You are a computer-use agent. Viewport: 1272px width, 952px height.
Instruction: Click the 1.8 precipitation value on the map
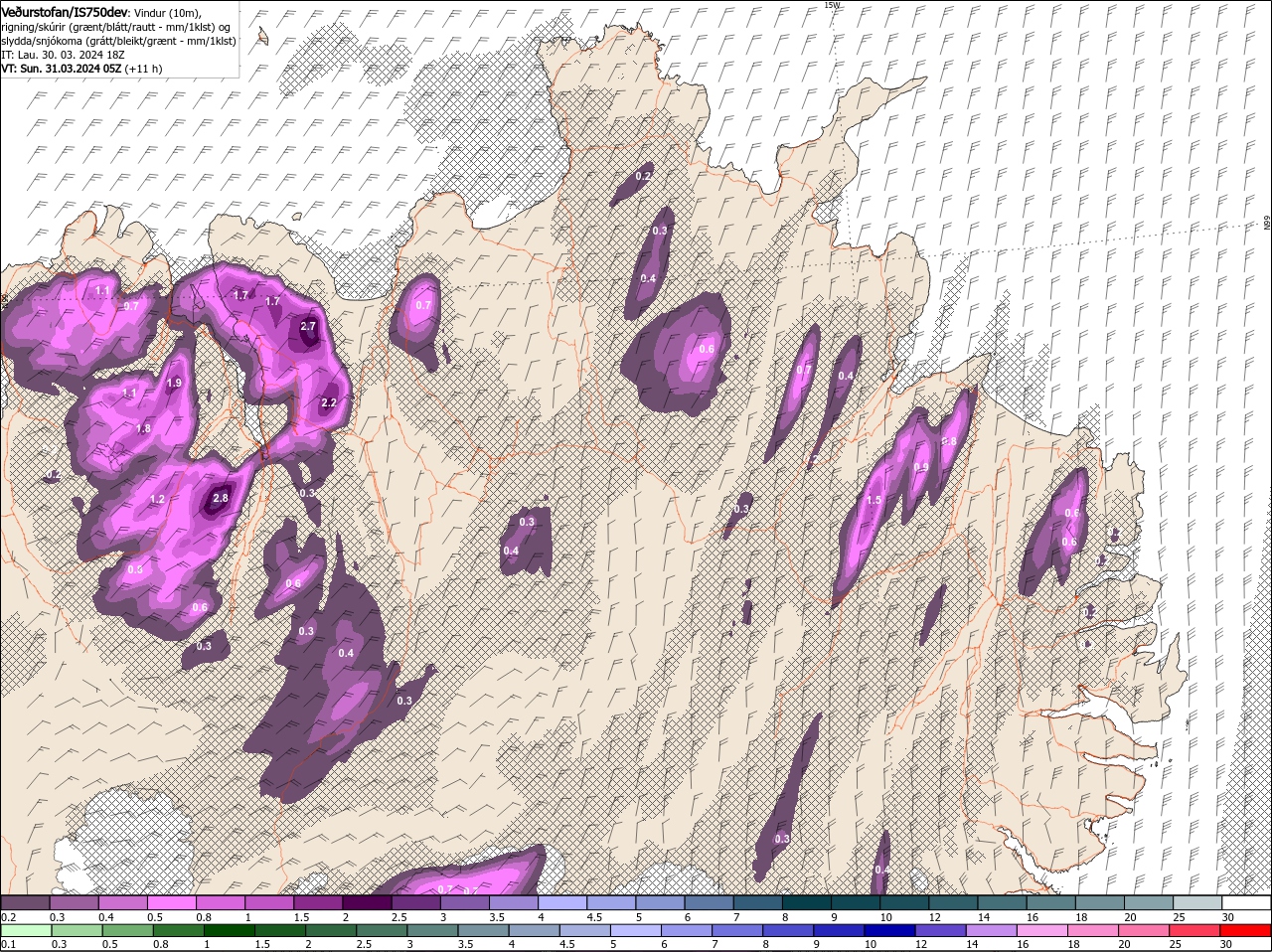[143, 428]
